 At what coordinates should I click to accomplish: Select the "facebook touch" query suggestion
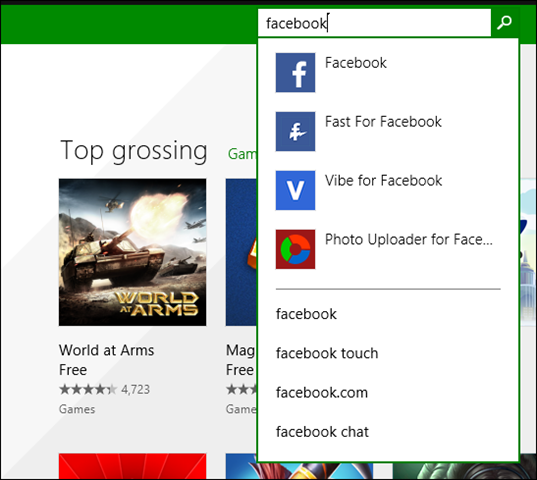[327, 353]
